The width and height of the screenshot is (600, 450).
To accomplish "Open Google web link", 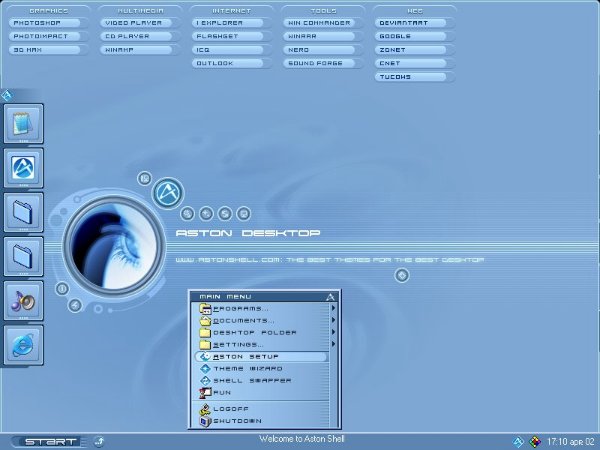I will point(411,36).
